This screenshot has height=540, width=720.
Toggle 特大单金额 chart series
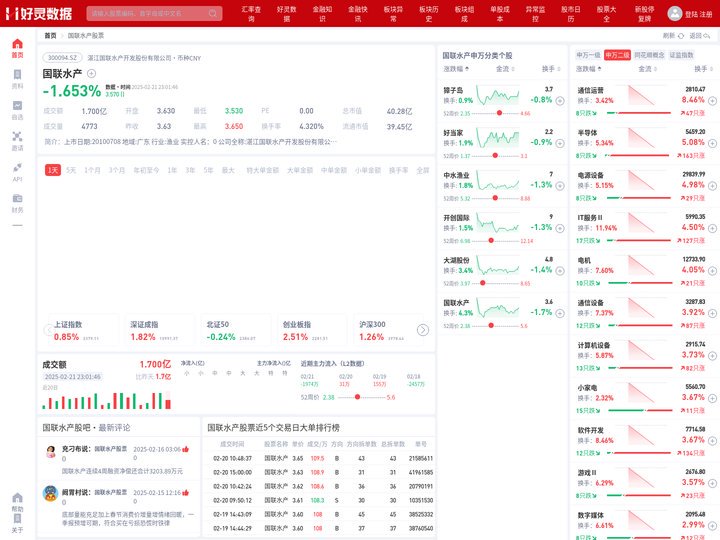(263, 170)
